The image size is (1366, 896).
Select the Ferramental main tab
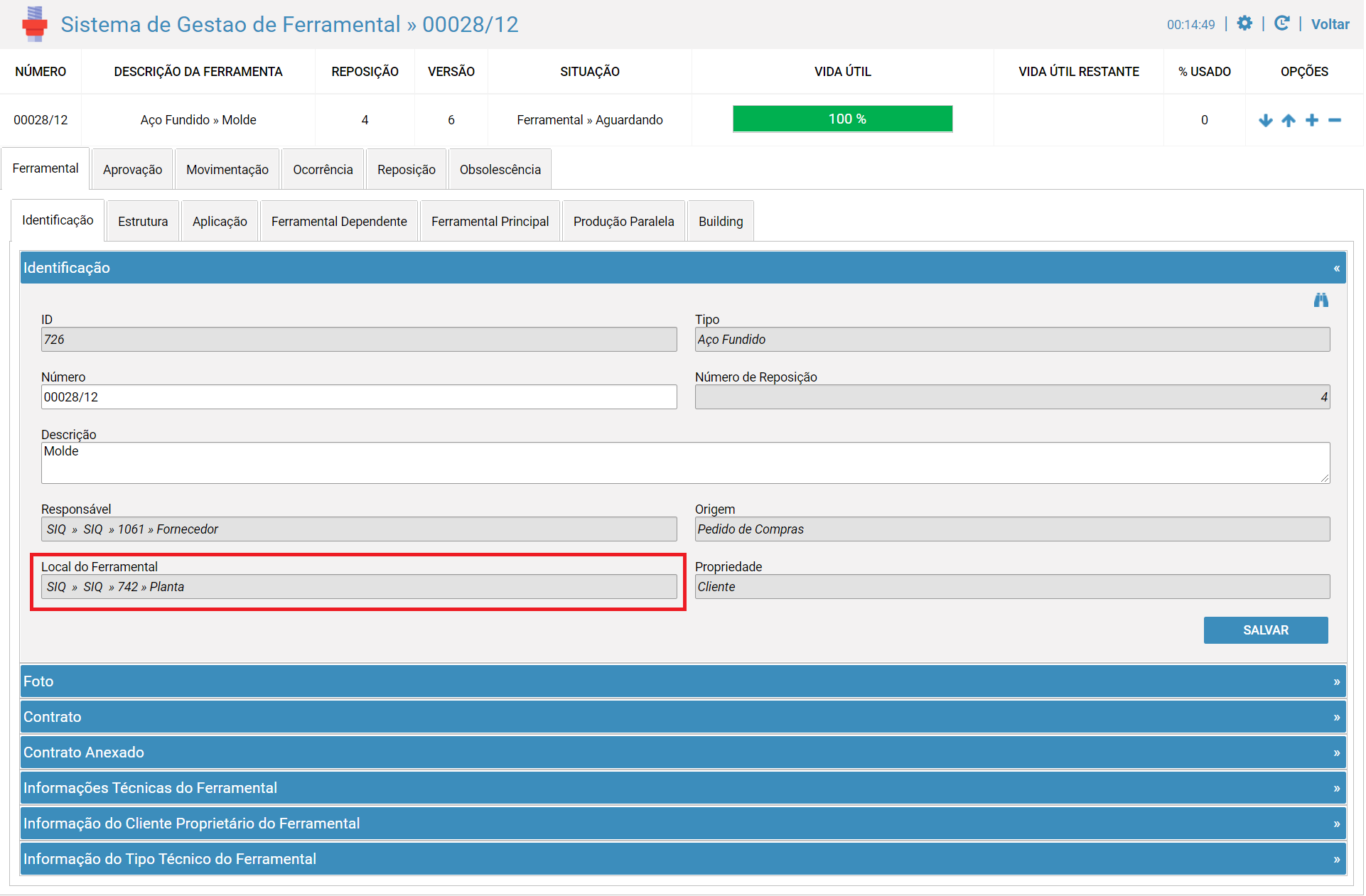(x=45, y=168)
